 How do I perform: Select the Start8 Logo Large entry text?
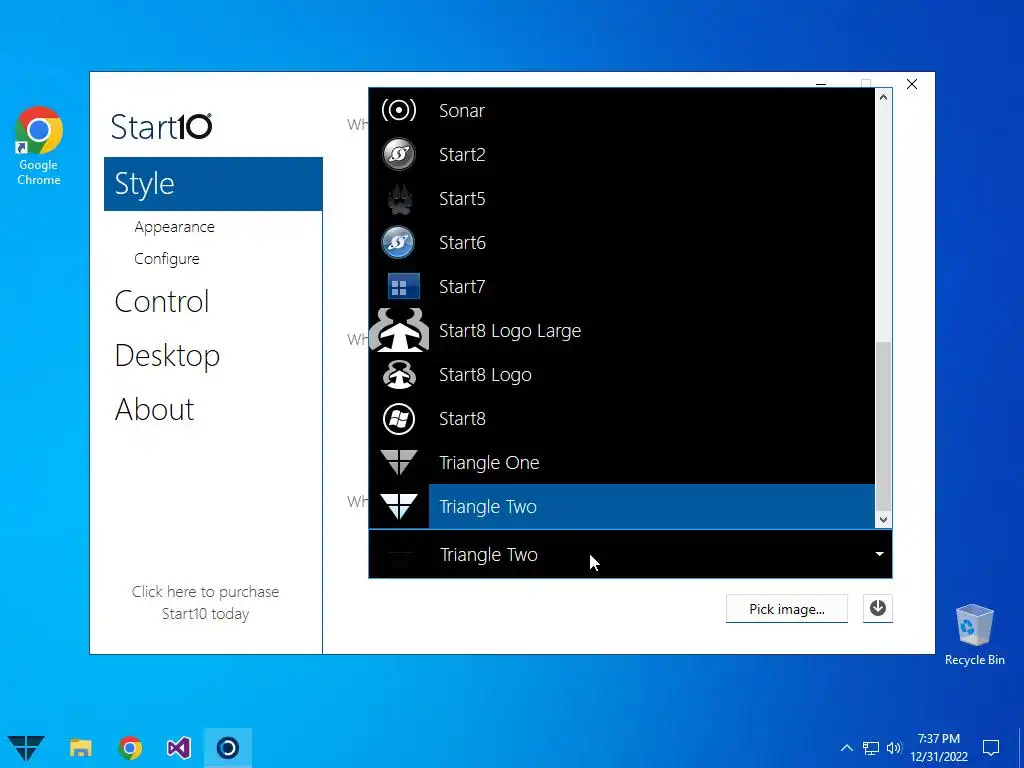click(509, 331)
